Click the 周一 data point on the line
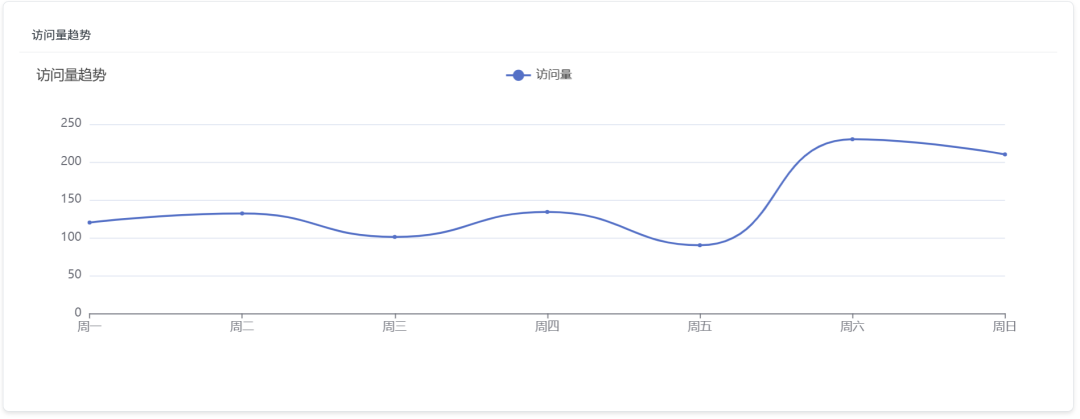 coord(90,222)
